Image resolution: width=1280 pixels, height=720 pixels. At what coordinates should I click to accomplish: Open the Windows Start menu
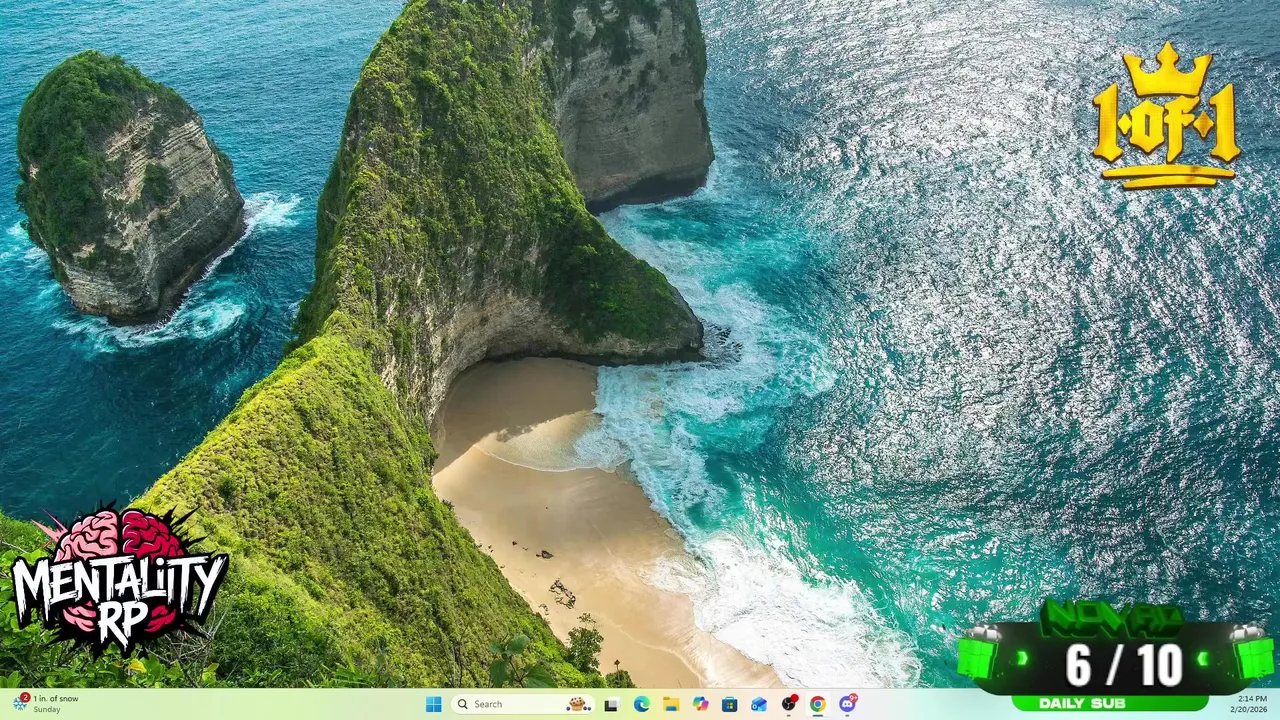click(x=433, y=704)
